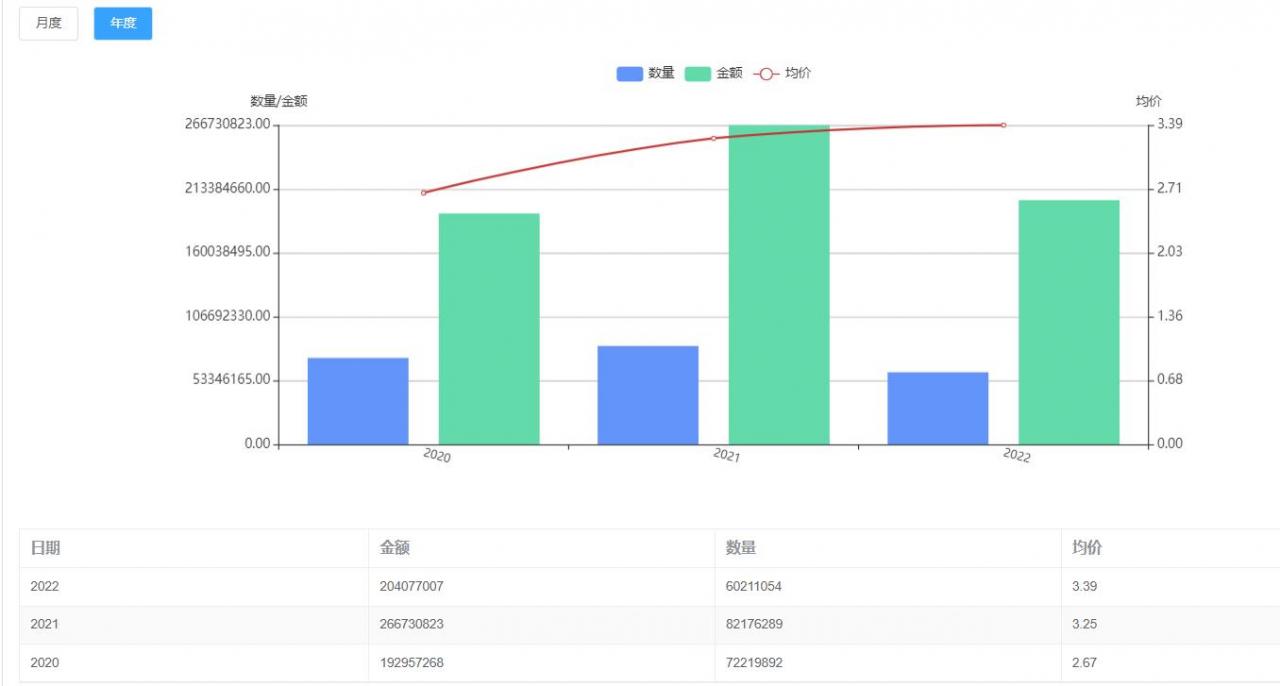This screenshot has height=686, width=1280.
Task: Click the 2021 amount cell 266730823
Action: (x=411, y=624)
